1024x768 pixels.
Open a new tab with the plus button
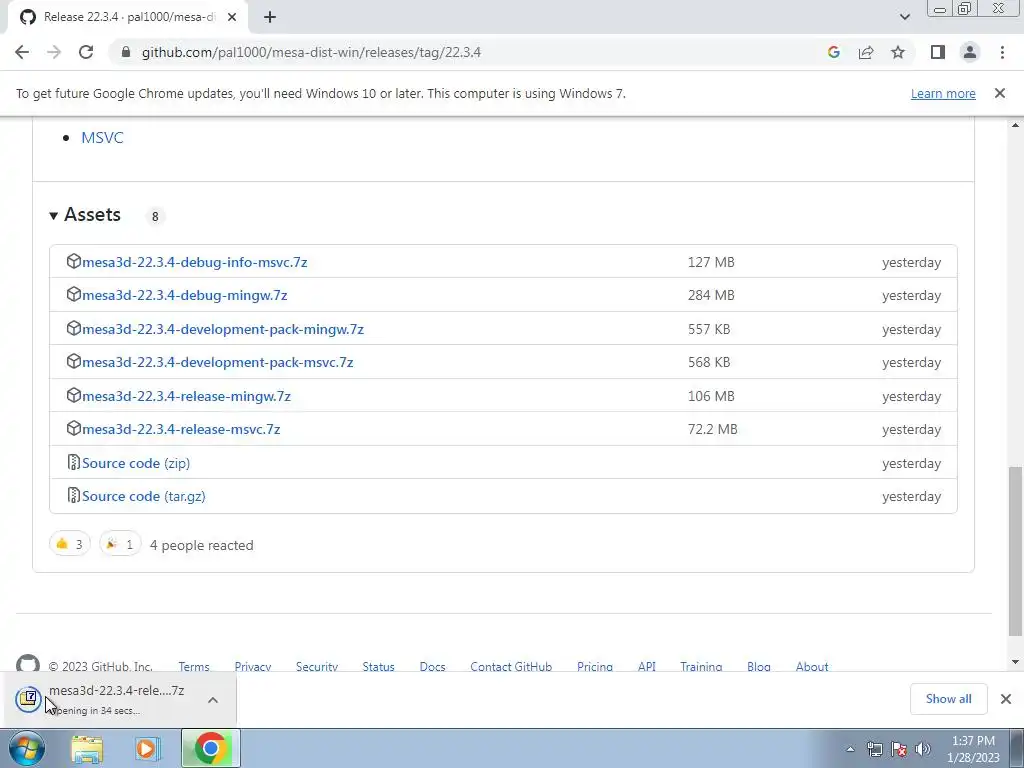pyautogui.click(x=270, y=17)
